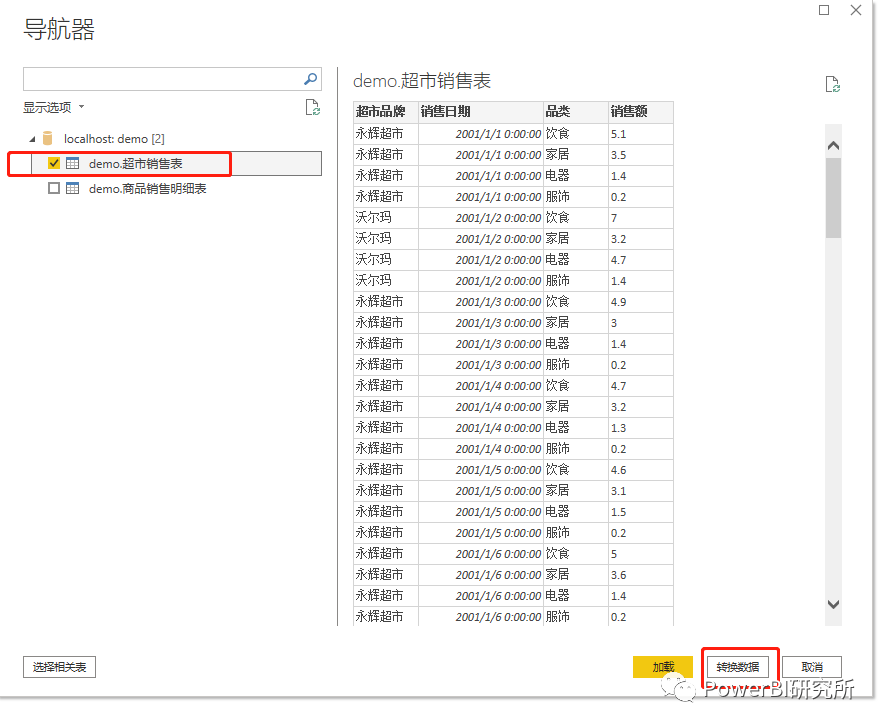Image resolution: width=883 pixels, height=728 pixels.
Task: Click the cell with value 3.6
Action: 641,574
